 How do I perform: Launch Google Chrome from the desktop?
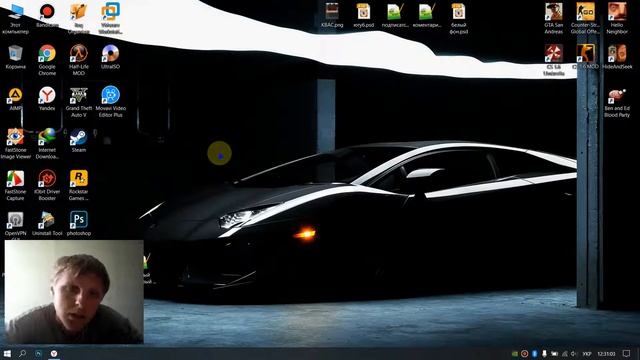coord(47,60)
